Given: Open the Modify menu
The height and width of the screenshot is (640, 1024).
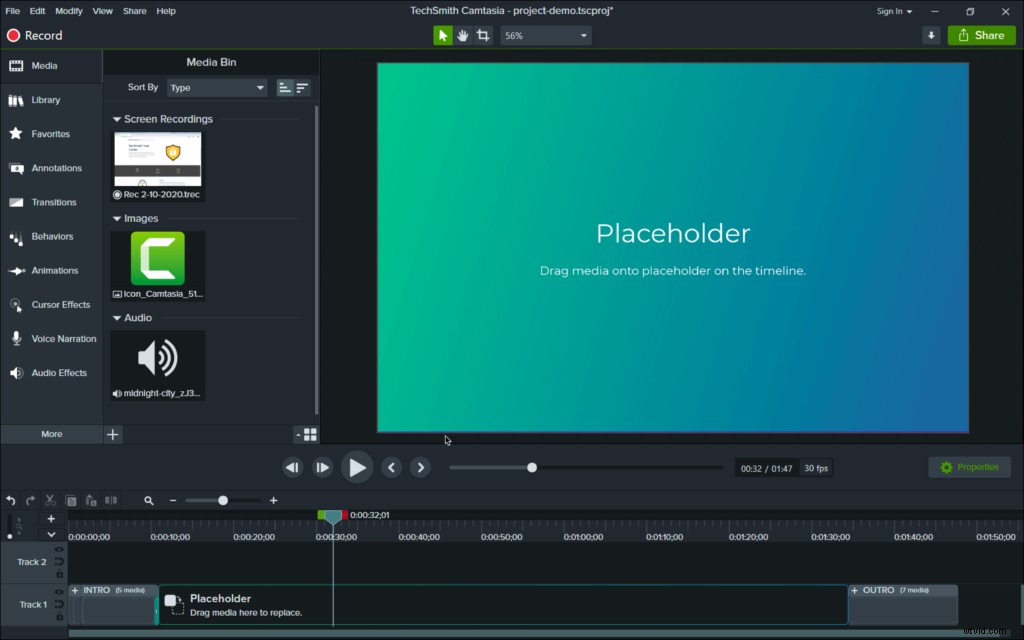Looking at the screenshot, I should coord(68,11).
